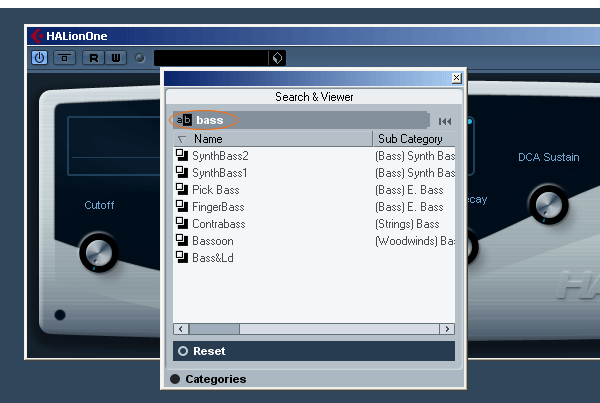
Task: Click the bass search text field
Action: (300, 120)
